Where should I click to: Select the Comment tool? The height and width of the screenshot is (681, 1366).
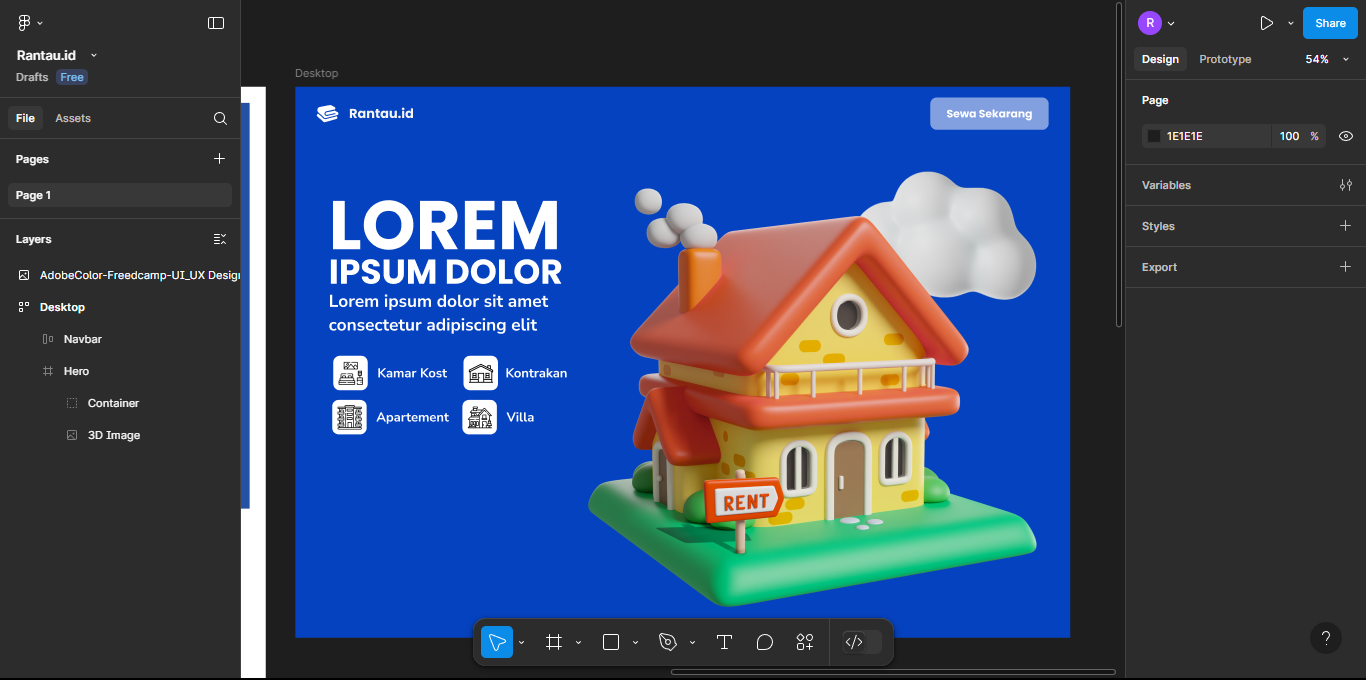point(765,642)
